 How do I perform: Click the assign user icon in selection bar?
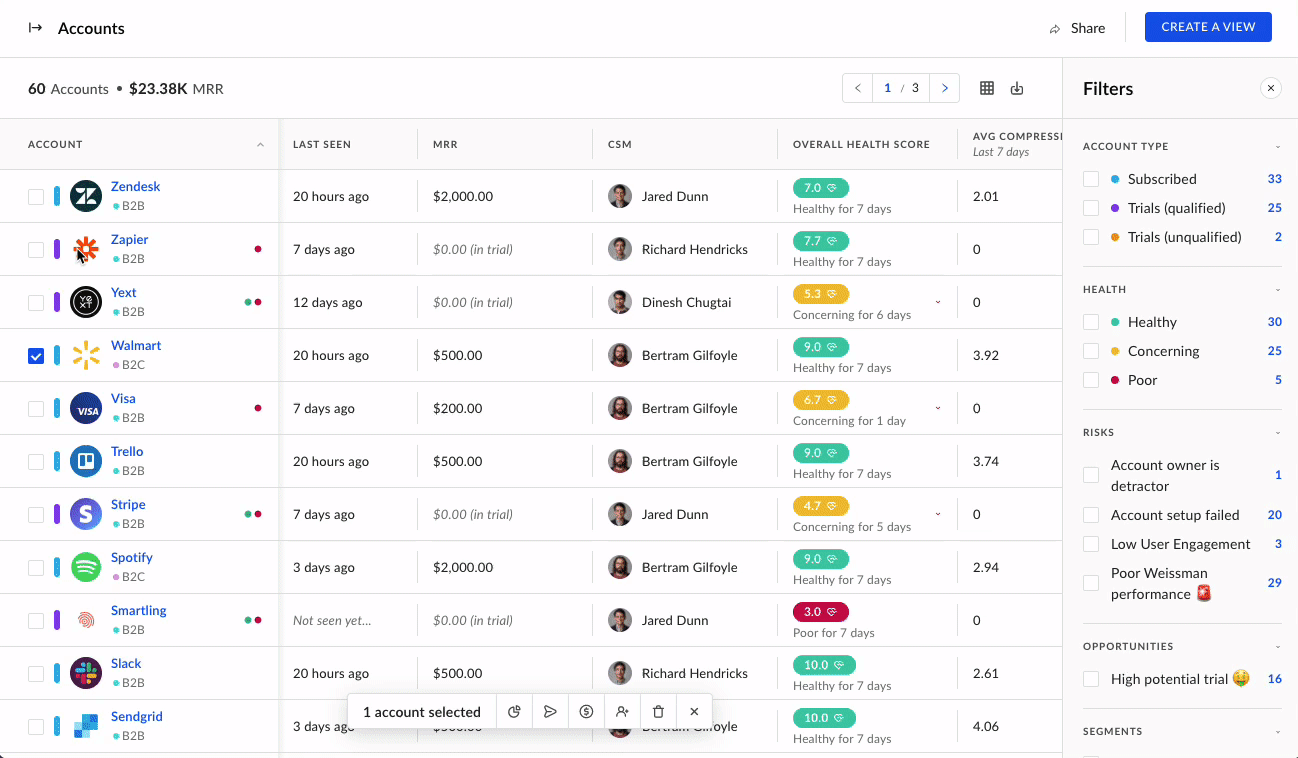pos(622,712)
